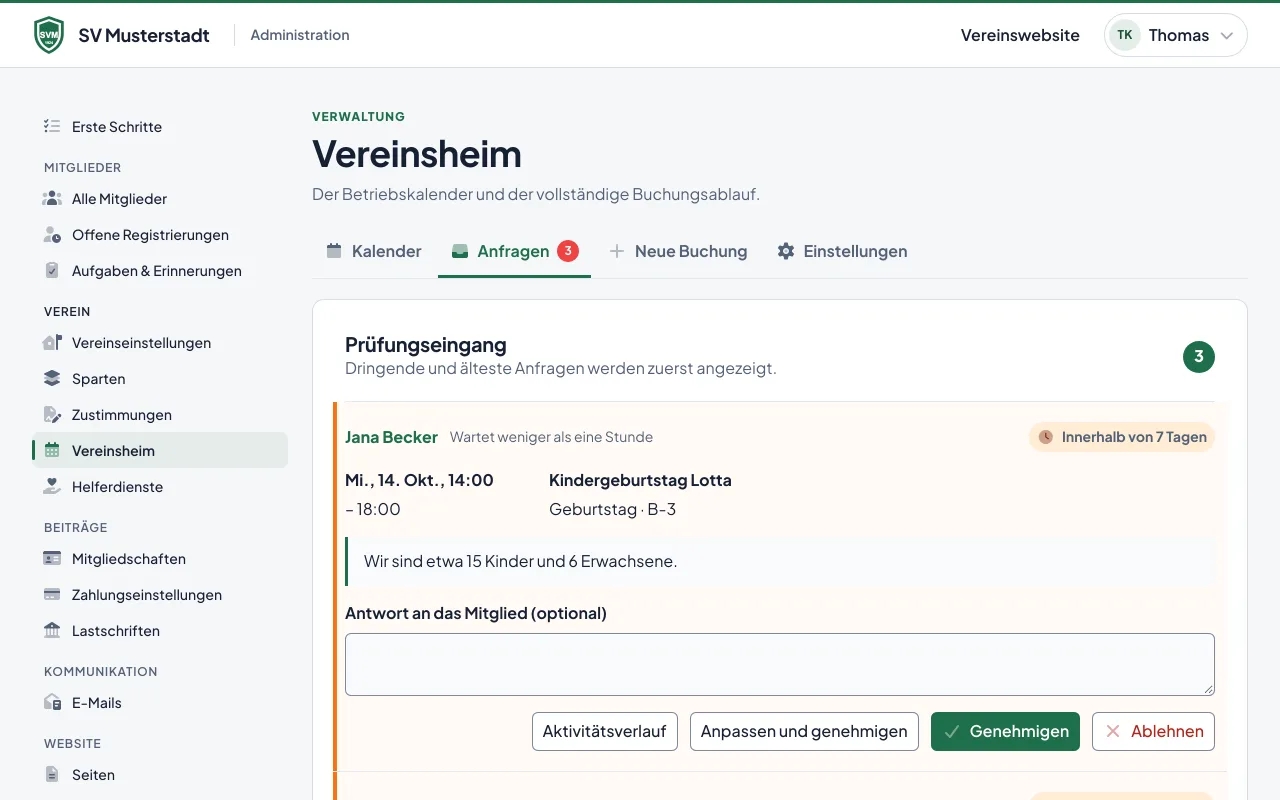This screenshot has width=1280, height=800.
Task: Click the Aufgaben & Erinnerungen clipboard icon
Action: click(x=52, y=271)
